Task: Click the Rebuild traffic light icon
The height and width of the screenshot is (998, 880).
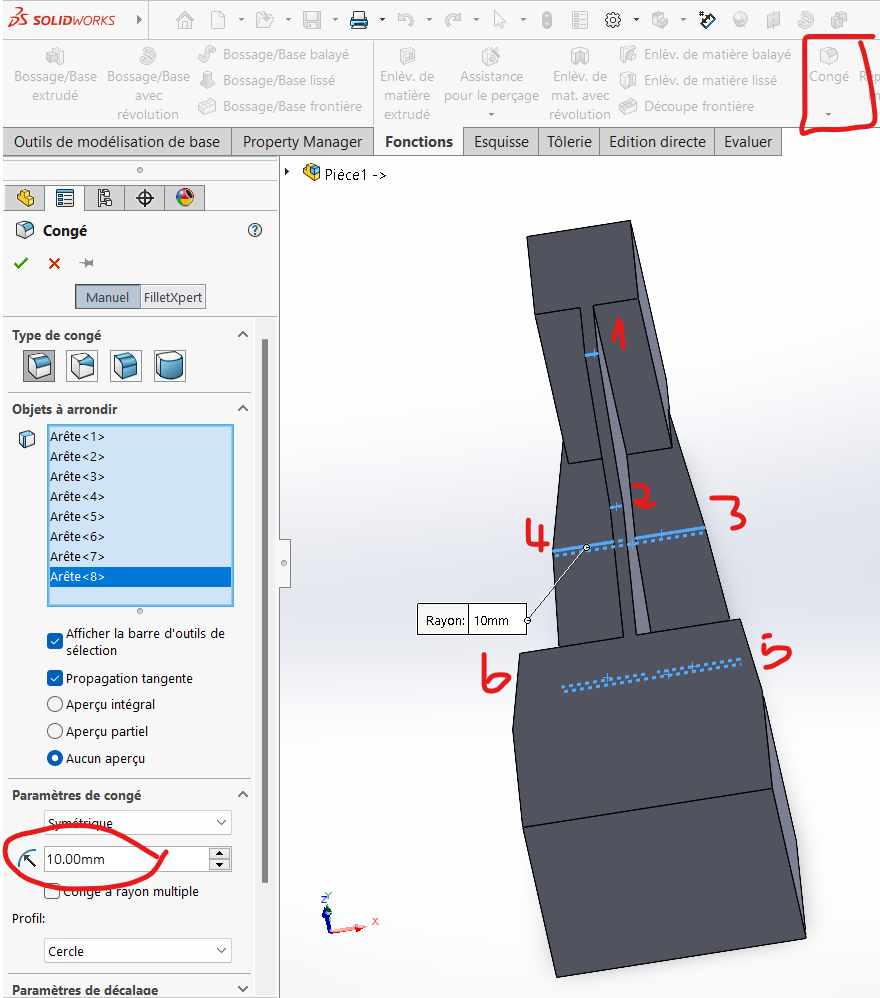Action: pyautogui.click(x=547, y=20)
